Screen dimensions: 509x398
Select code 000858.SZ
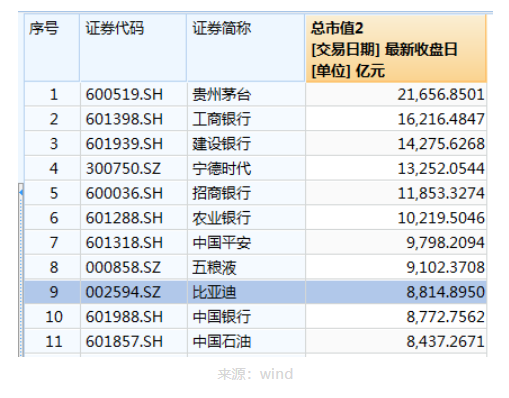click(x=123, y=267)
